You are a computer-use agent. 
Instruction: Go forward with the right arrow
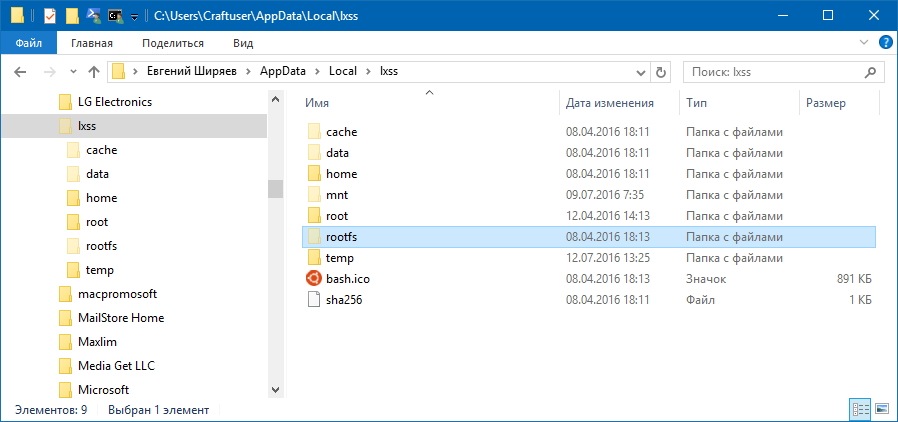50,72
